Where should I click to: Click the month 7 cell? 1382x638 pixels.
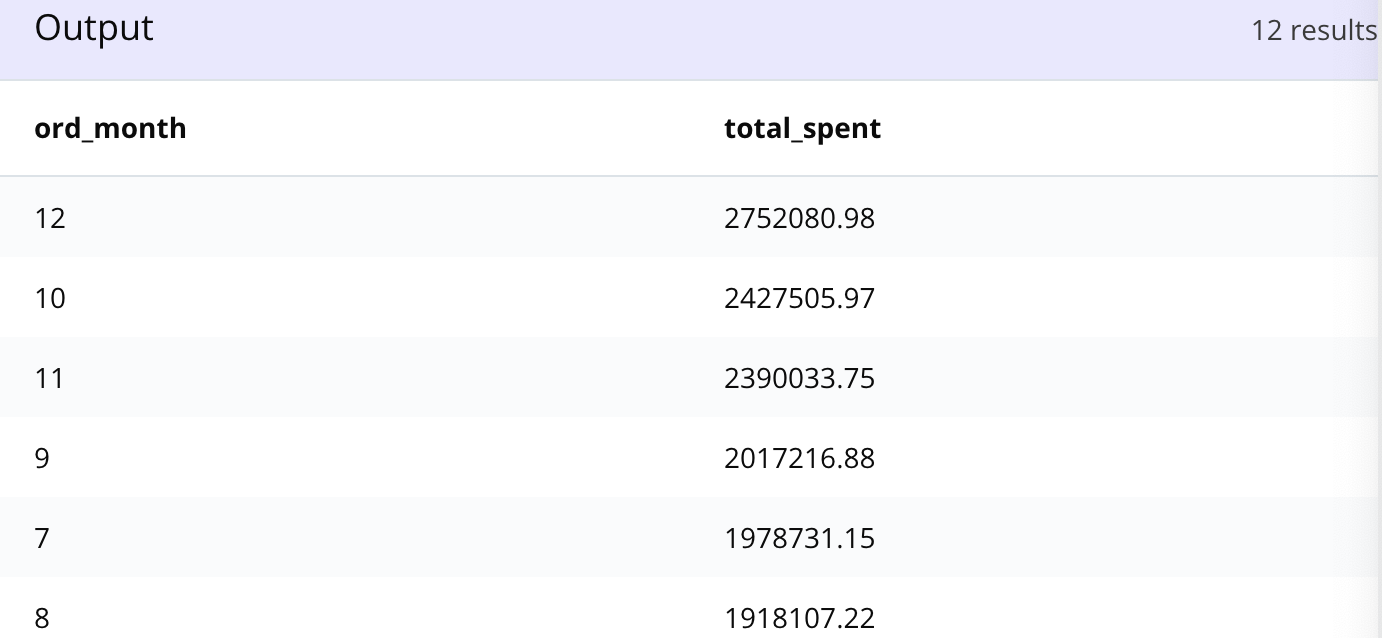coord(42,538)
